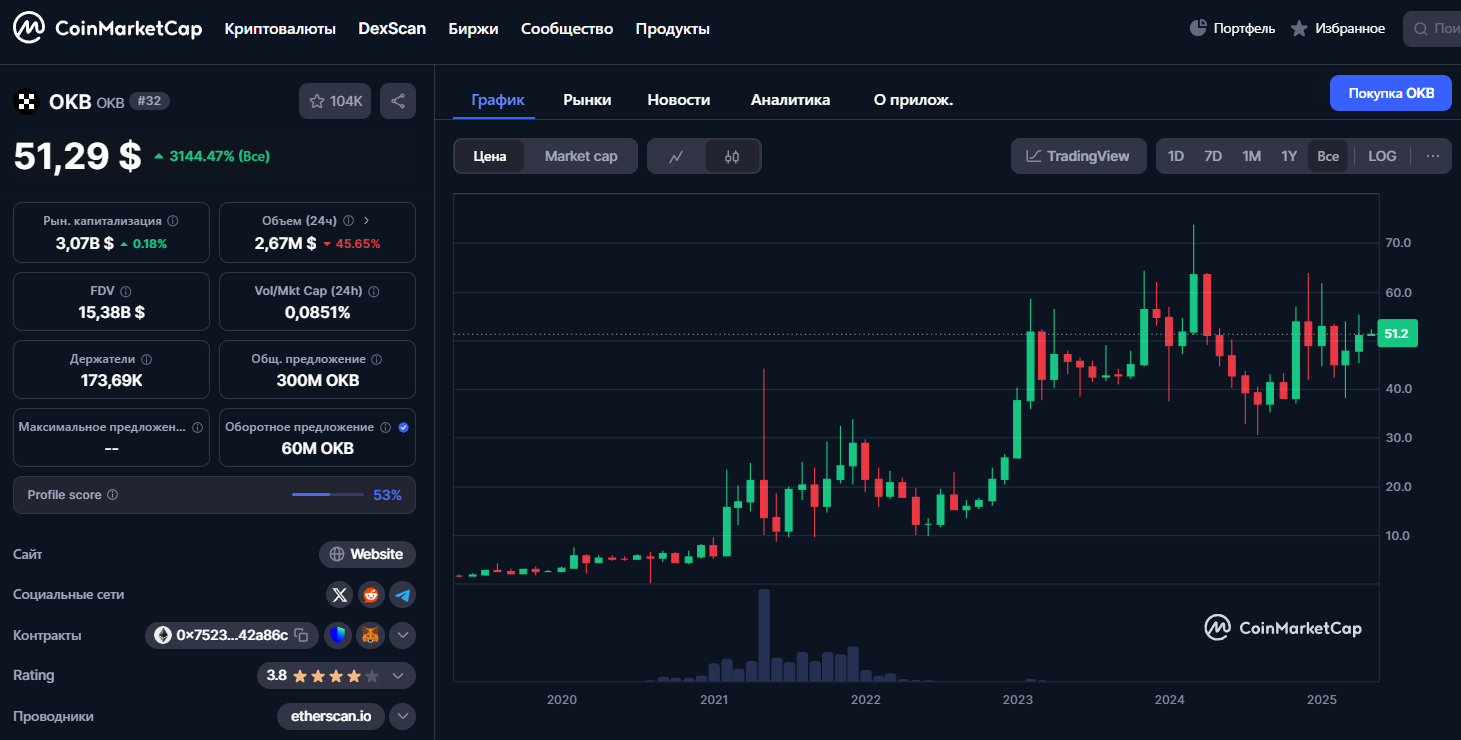The width and height of the screenshot is (1461, 740).
Task: Click the Покупка OKB button
Action: point(1391,93)
